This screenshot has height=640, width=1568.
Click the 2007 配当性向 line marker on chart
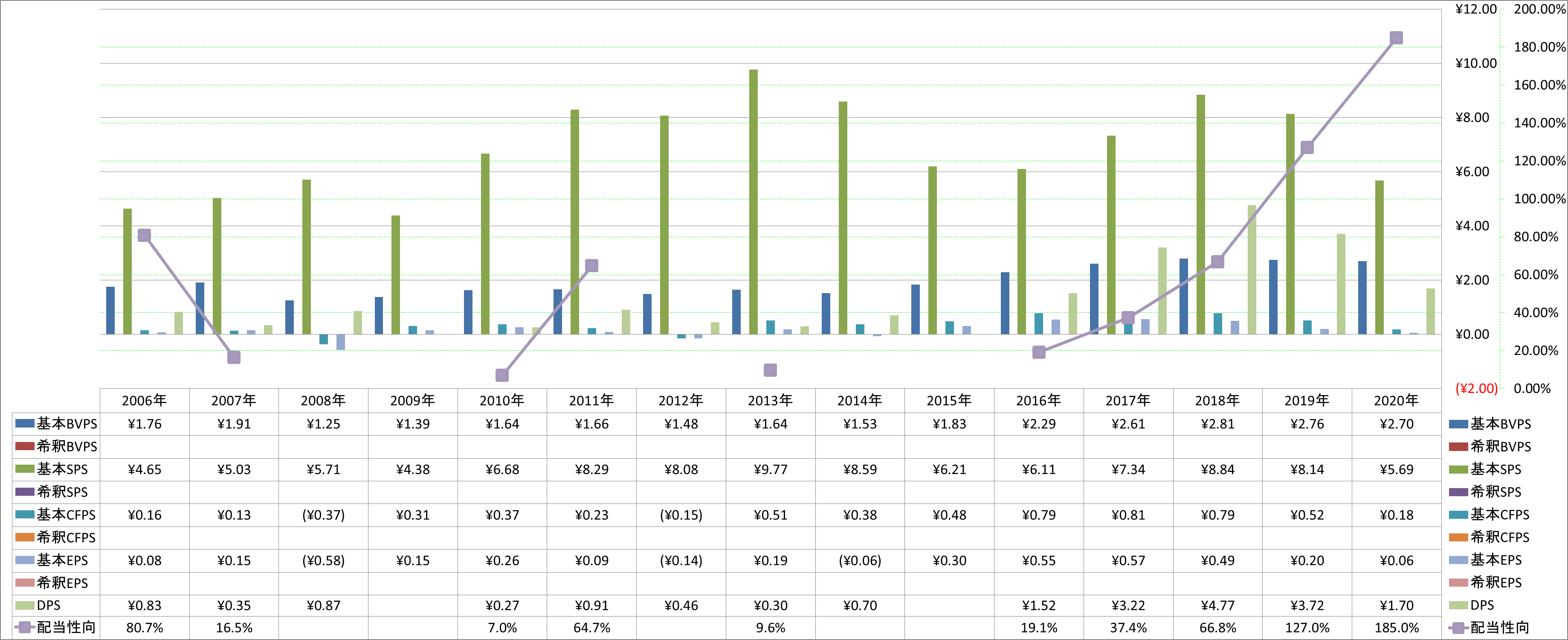point(234,358)
